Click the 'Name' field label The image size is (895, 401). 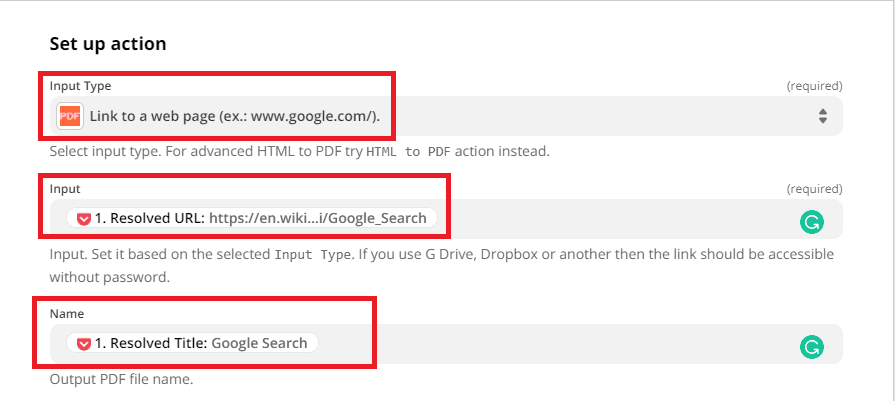[66, 313]
